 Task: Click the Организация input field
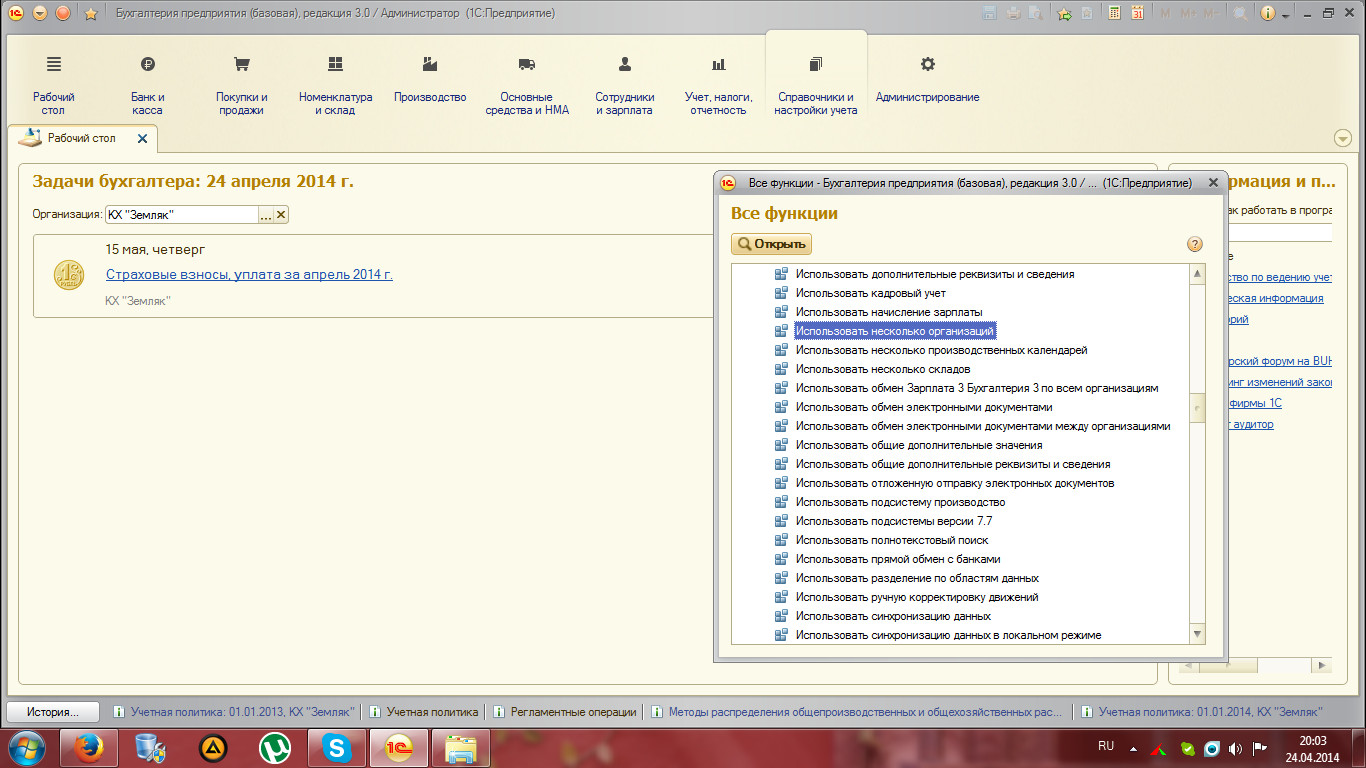click(x=182, y=214)
